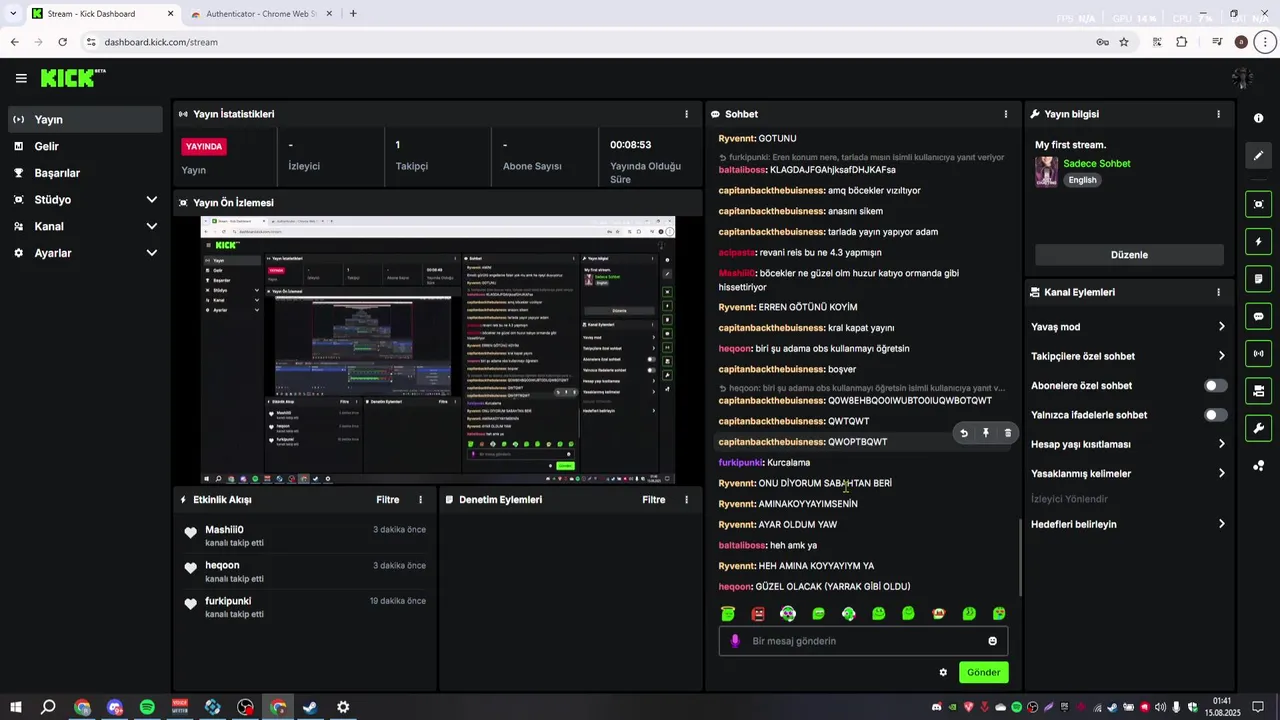Open a new Chrome tab
This screenshot has width=1280, height=720.
pyautogui.click(x=353, y=14)
